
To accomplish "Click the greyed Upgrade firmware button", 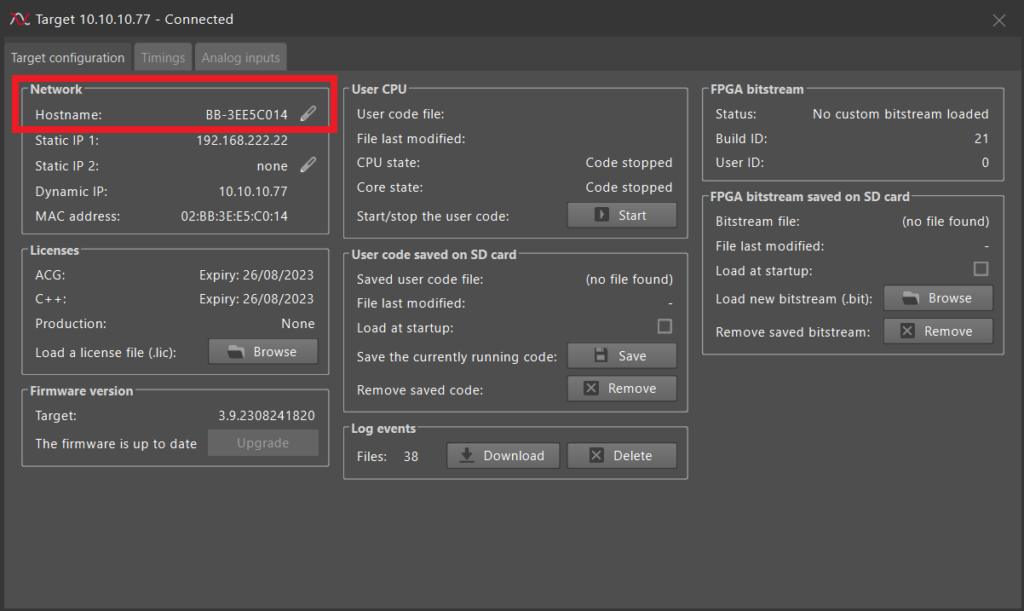I will coord(263,443).
